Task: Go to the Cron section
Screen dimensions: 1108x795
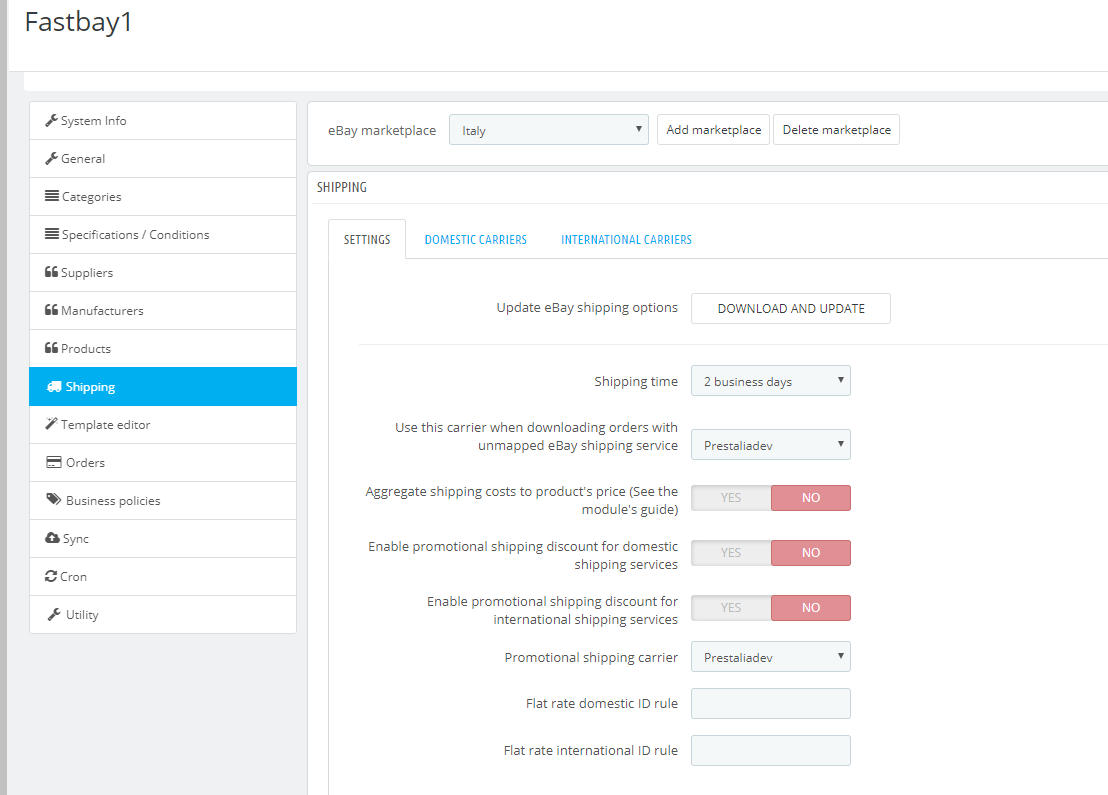Action: (x=163, y=577)
